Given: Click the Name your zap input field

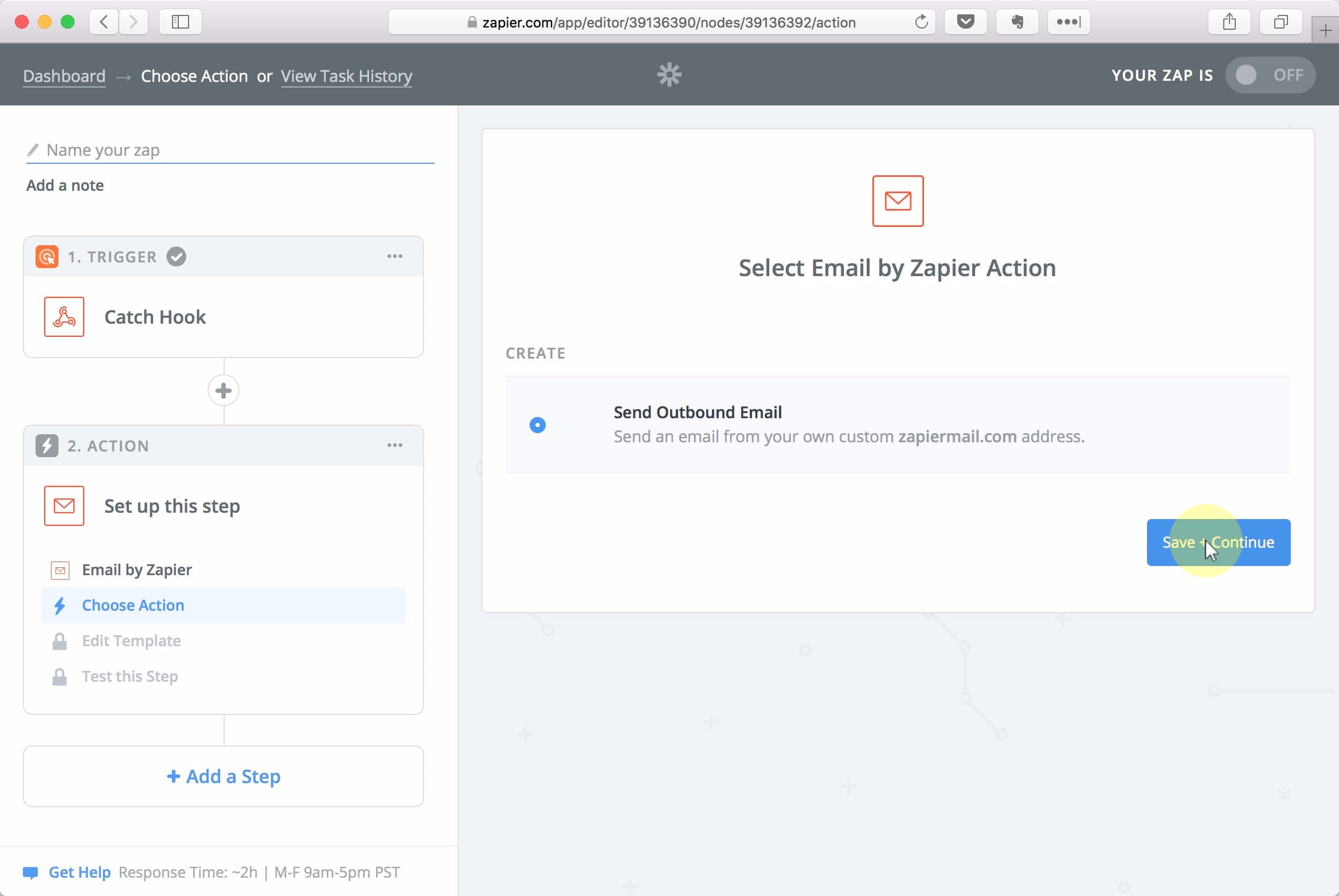Looking at the screenshot, I should [230, 150].
